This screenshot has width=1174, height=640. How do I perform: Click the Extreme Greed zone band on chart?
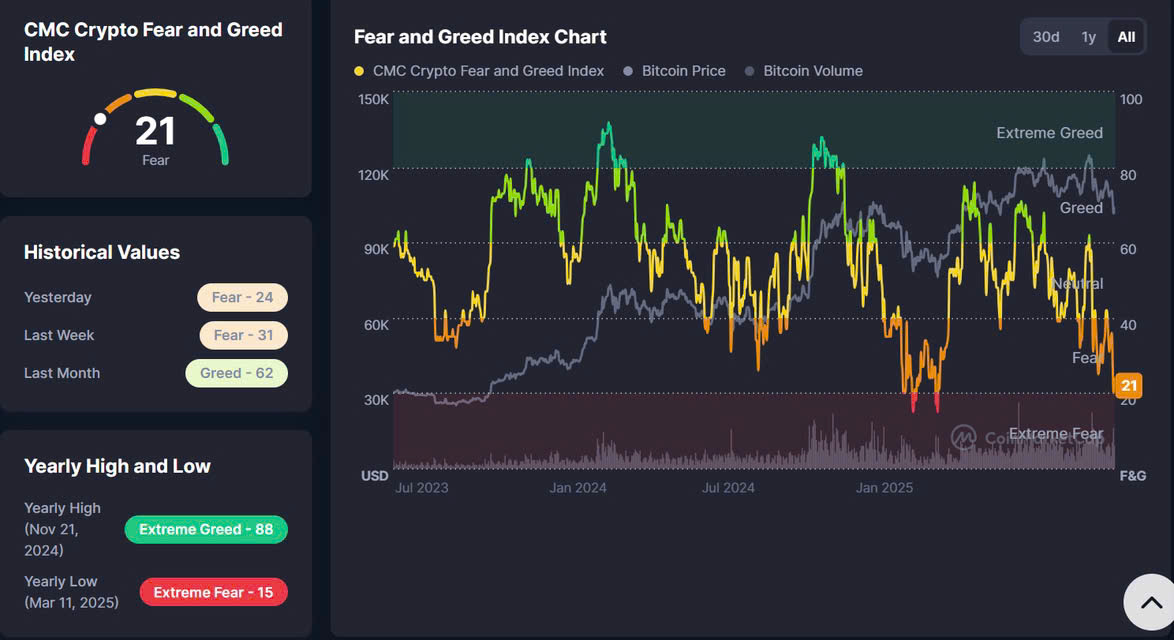[x=700, y=130]
